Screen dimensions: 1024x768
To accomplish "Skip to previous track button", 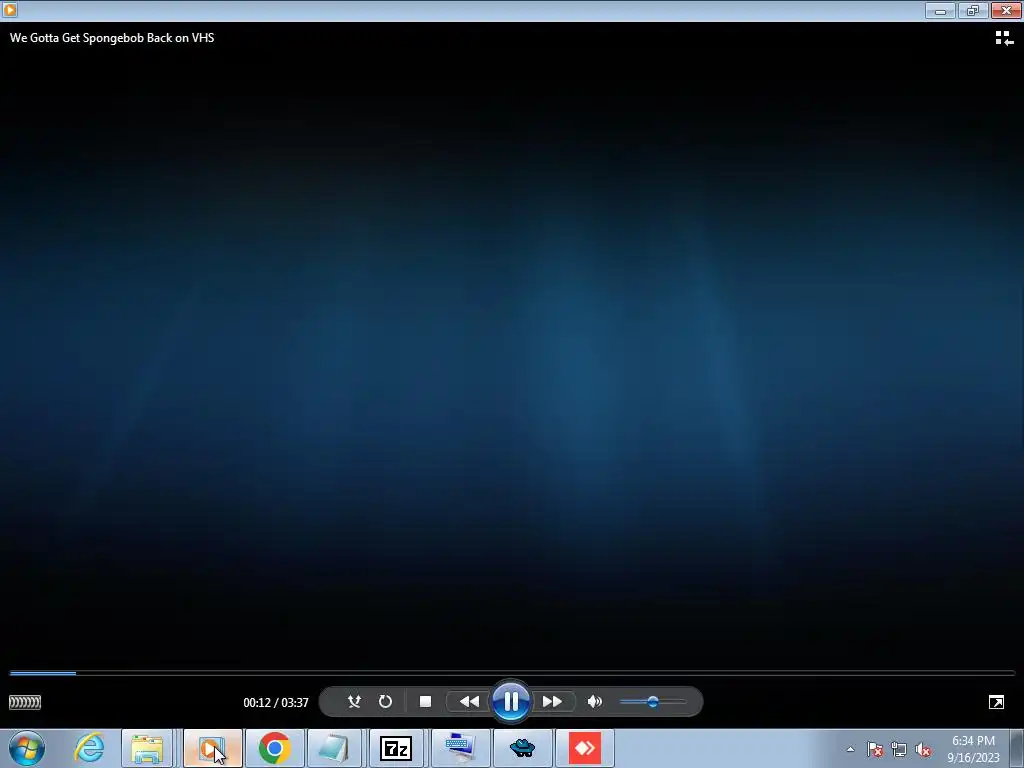I will pos(469,701).
